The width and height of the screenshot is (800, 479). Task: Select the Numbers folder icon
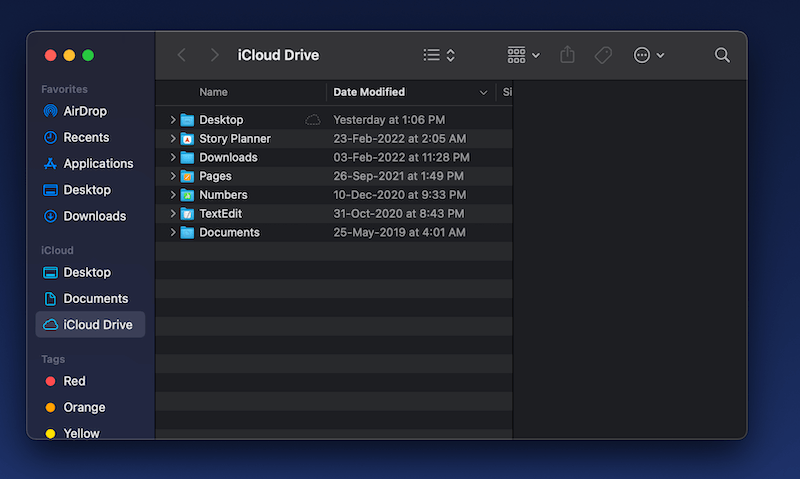[x=187, y=195]
